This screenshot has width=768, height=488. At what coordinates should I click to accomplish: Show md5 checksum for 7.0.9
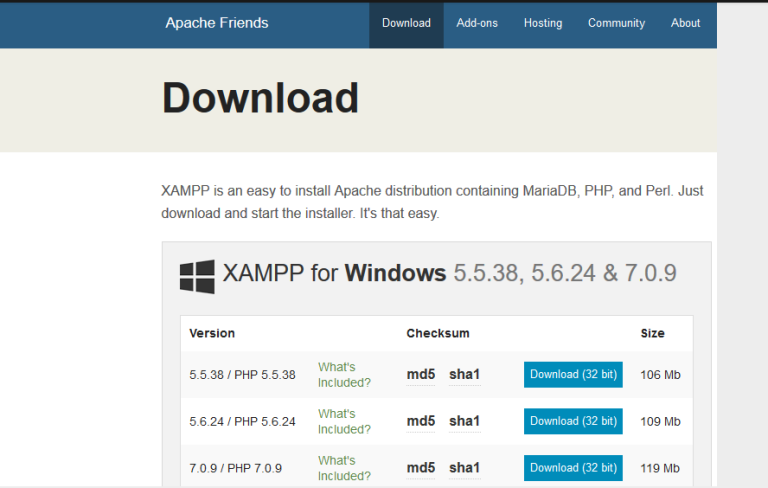(421, 467)
